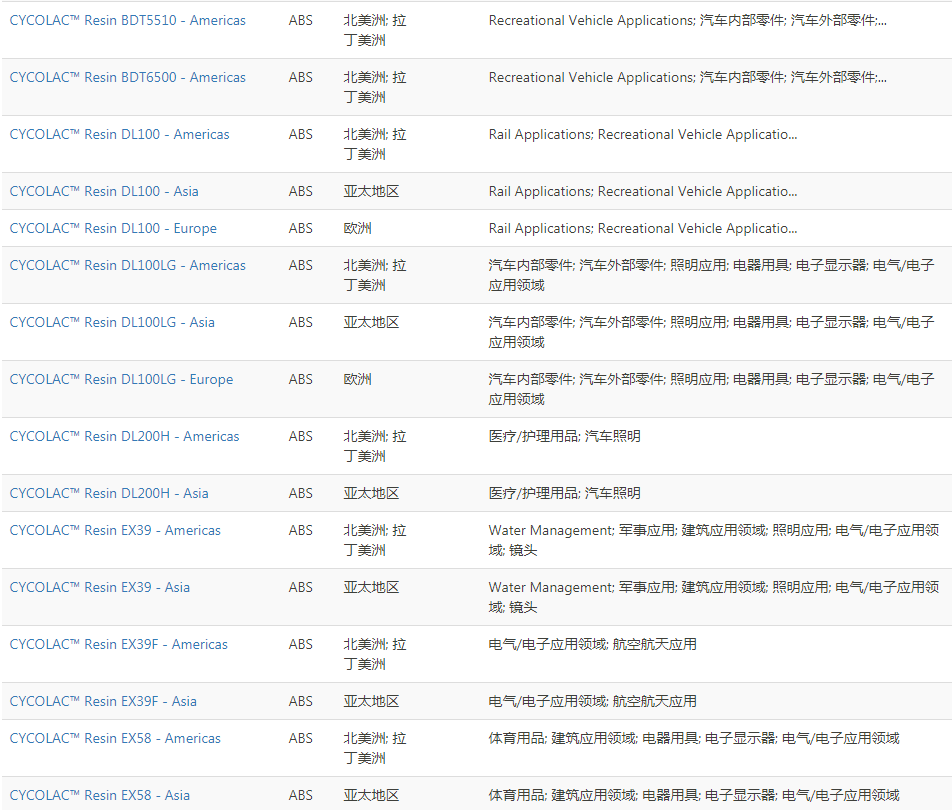This screenshot has height=810, width=952.
Task: Click 欧洲 region in DL100 - Europe row
Action: click(357, 228)
